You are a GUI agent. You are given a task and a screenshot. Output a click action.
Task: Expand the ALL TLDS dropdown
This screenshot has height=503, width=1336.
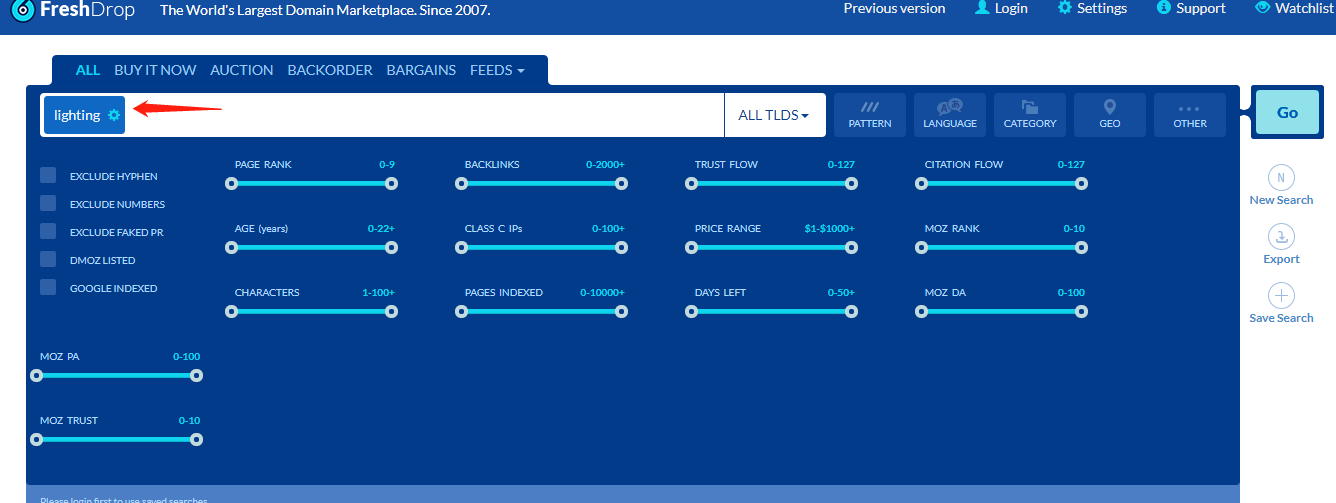[773, 115]
